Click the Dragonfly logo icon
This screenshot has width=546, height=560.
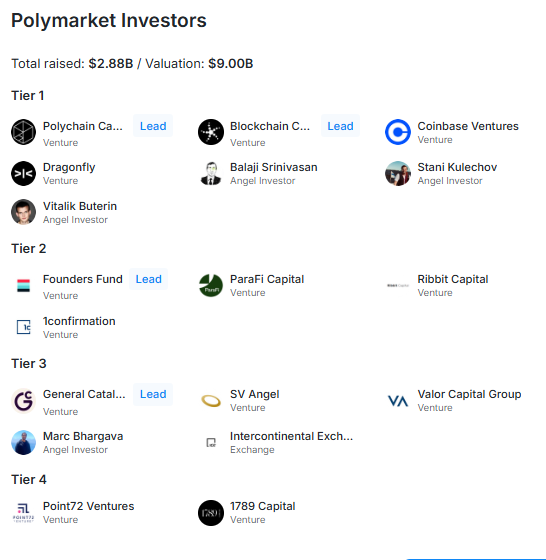coord(23,174)
